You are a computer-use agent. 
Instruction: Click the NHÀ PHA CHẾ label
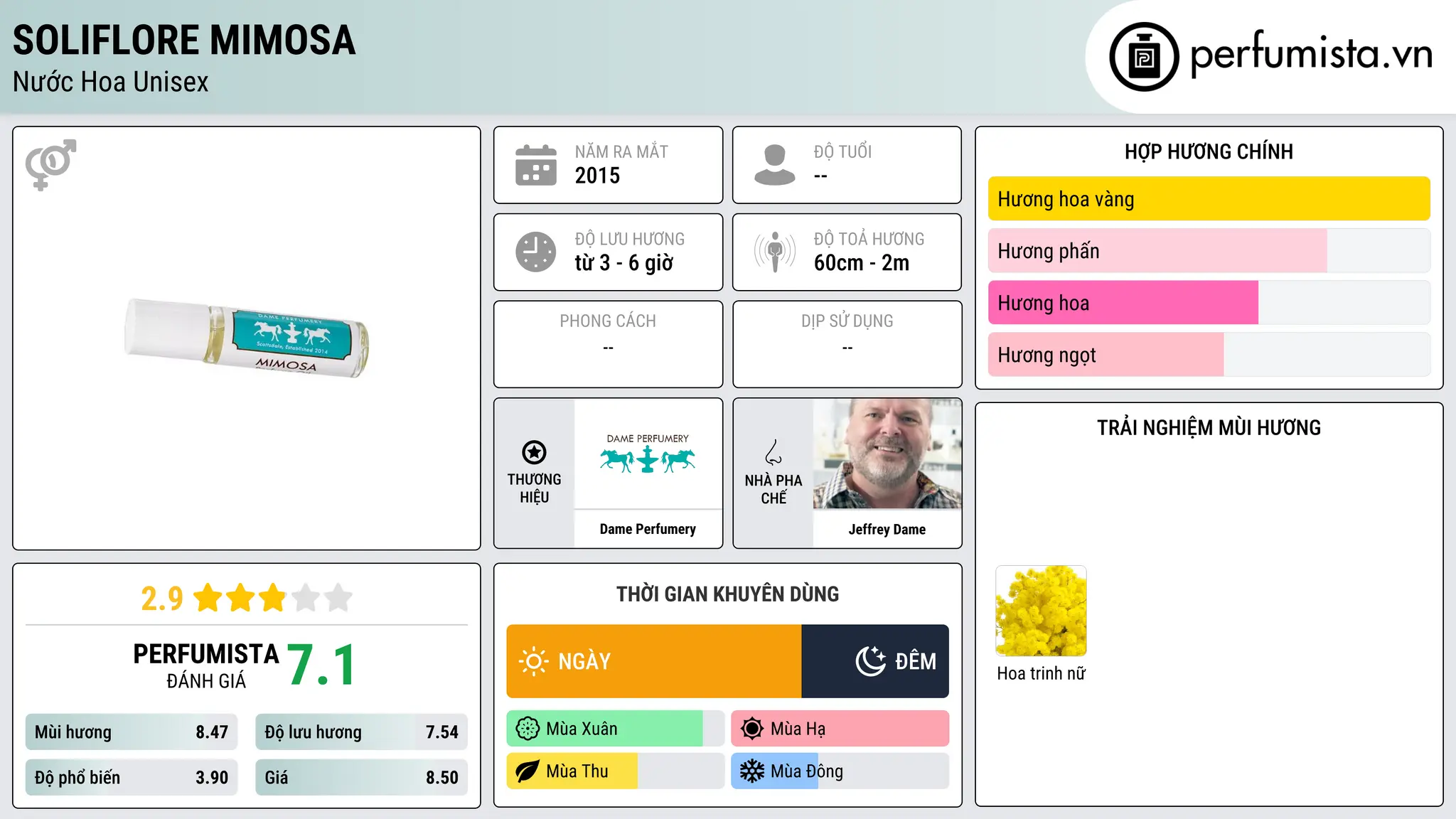coord(773,489)
